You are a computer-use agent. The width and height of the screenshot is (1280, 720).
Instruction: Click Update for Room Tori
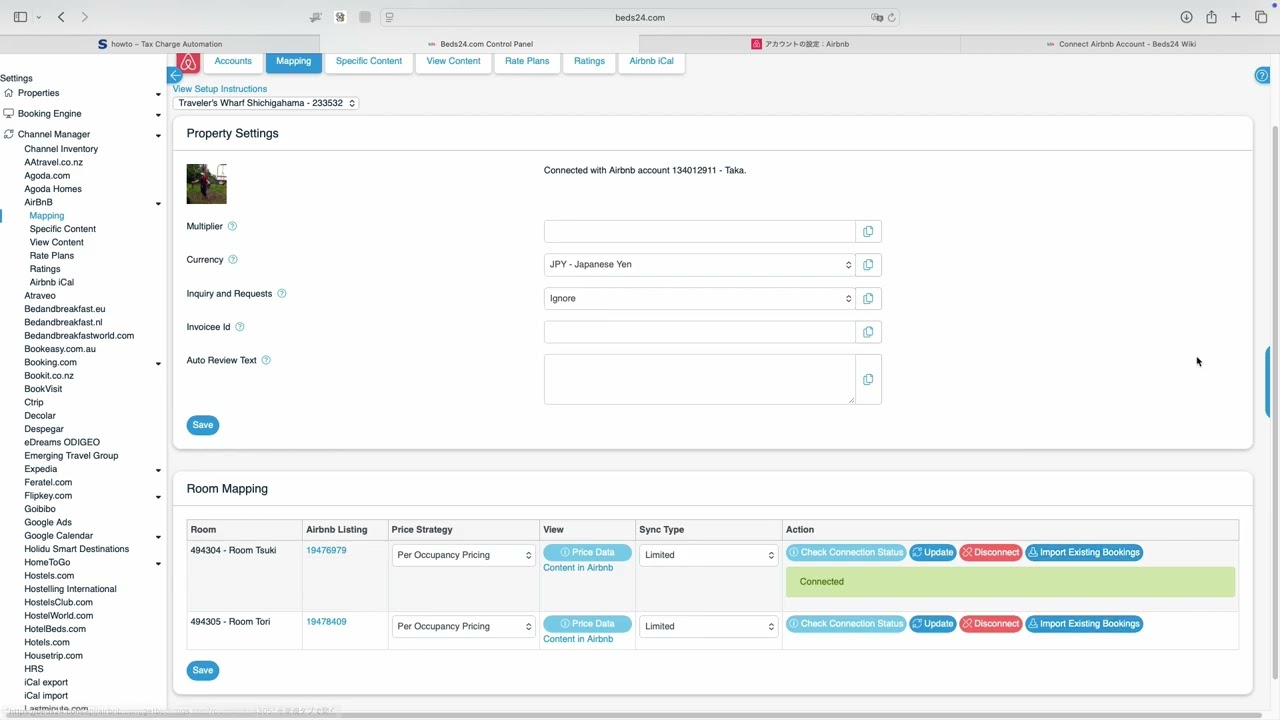(x=932, y=624)
